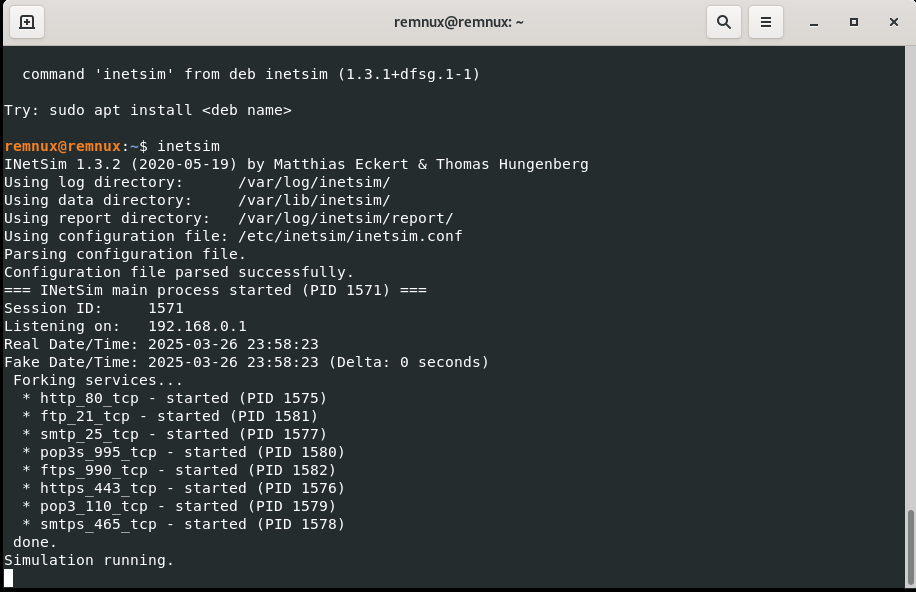Click the sudo apt install suggestion
Screen dimensions: 916x592
pos(148,110)
